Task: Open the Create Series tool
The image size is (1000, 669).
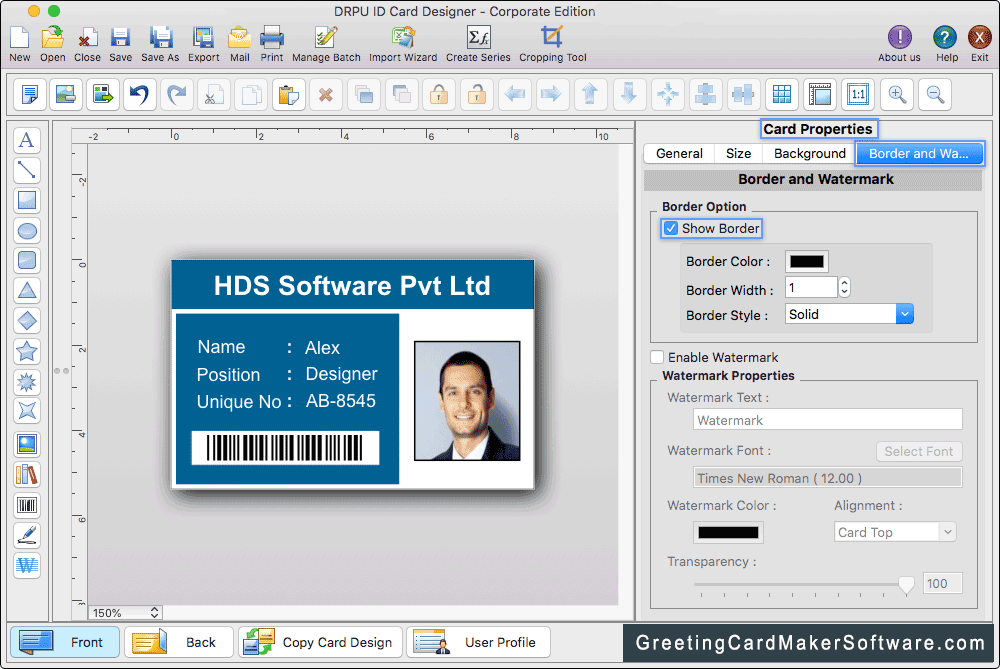Action: (x=478, y=38)
